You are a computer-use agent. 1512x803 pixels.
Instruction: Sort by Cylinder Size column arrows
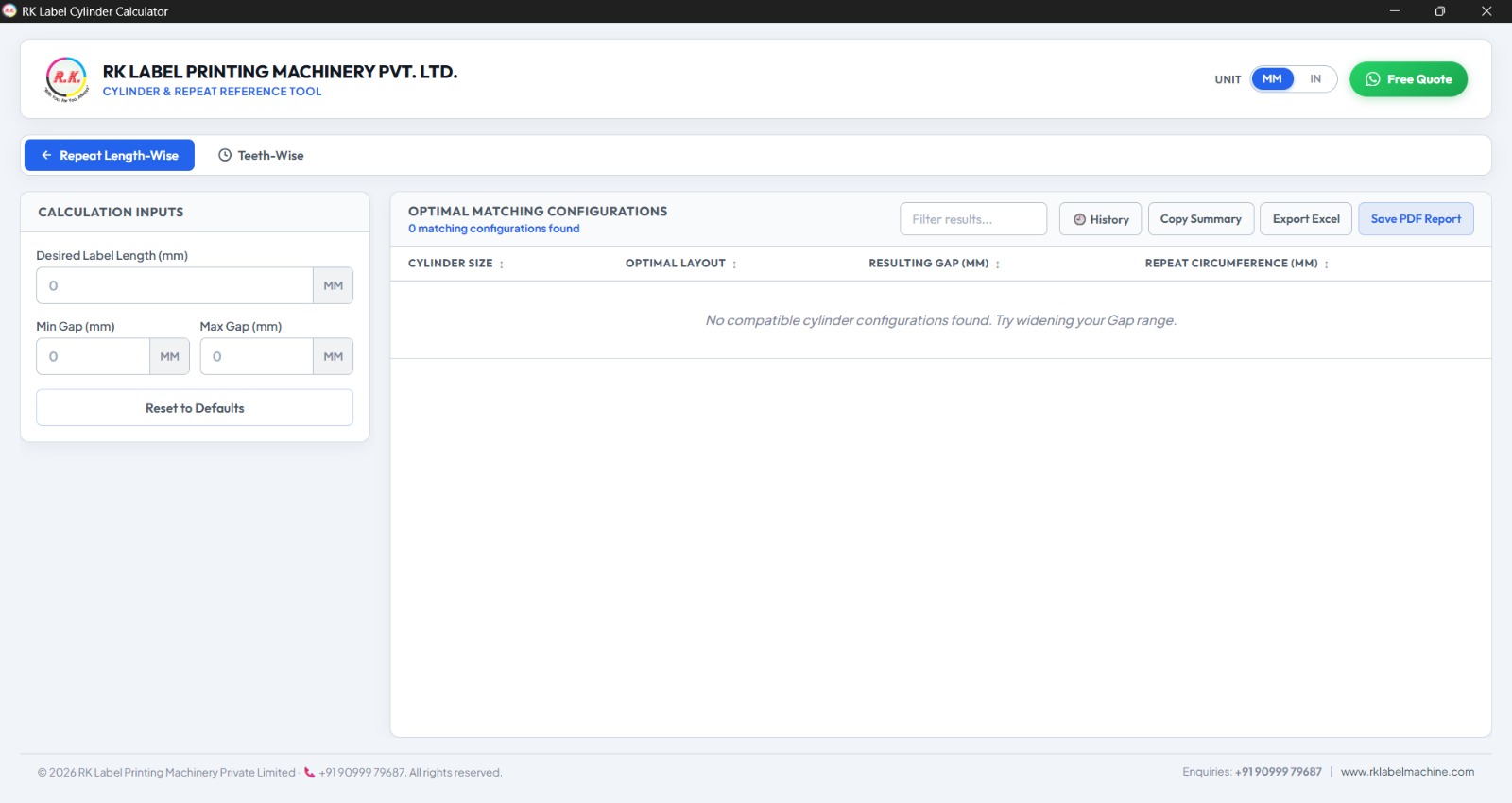pos(502,265)
